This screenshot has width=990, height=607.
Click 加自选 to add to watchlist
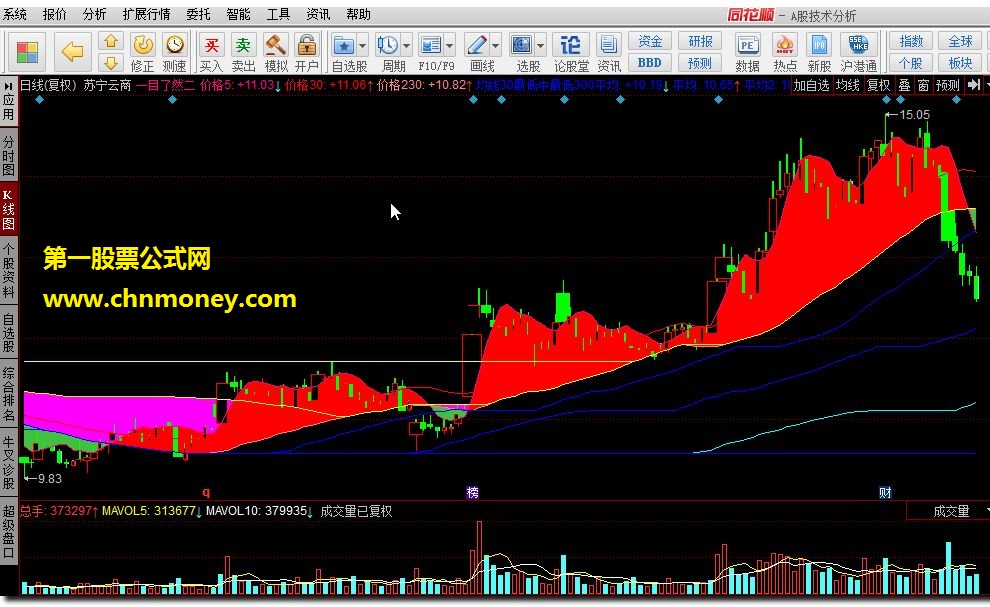coord(811,85)
